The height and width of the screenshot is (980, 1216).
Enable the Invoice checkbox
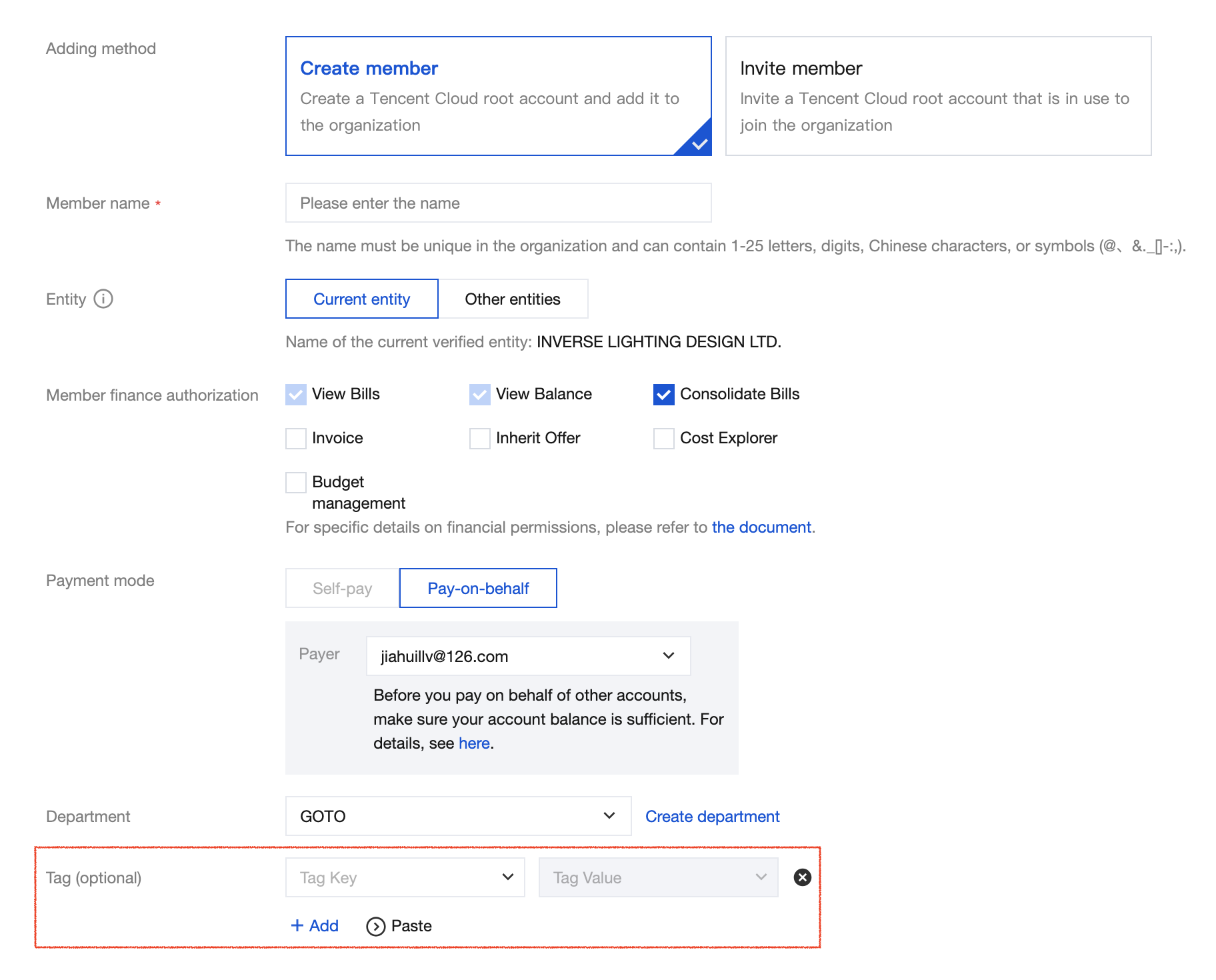point(296,438)
